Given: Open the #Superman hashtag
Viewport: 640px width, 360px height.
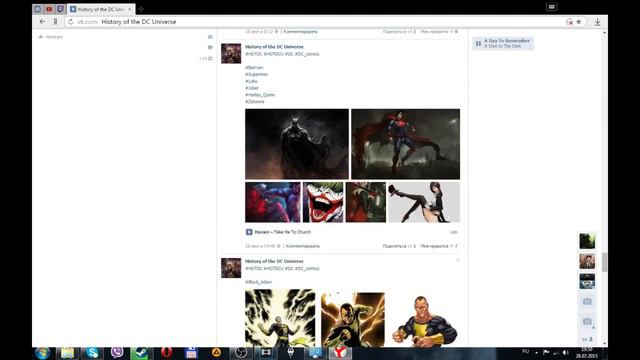Looking at the screenshot, I should (257, 74).
